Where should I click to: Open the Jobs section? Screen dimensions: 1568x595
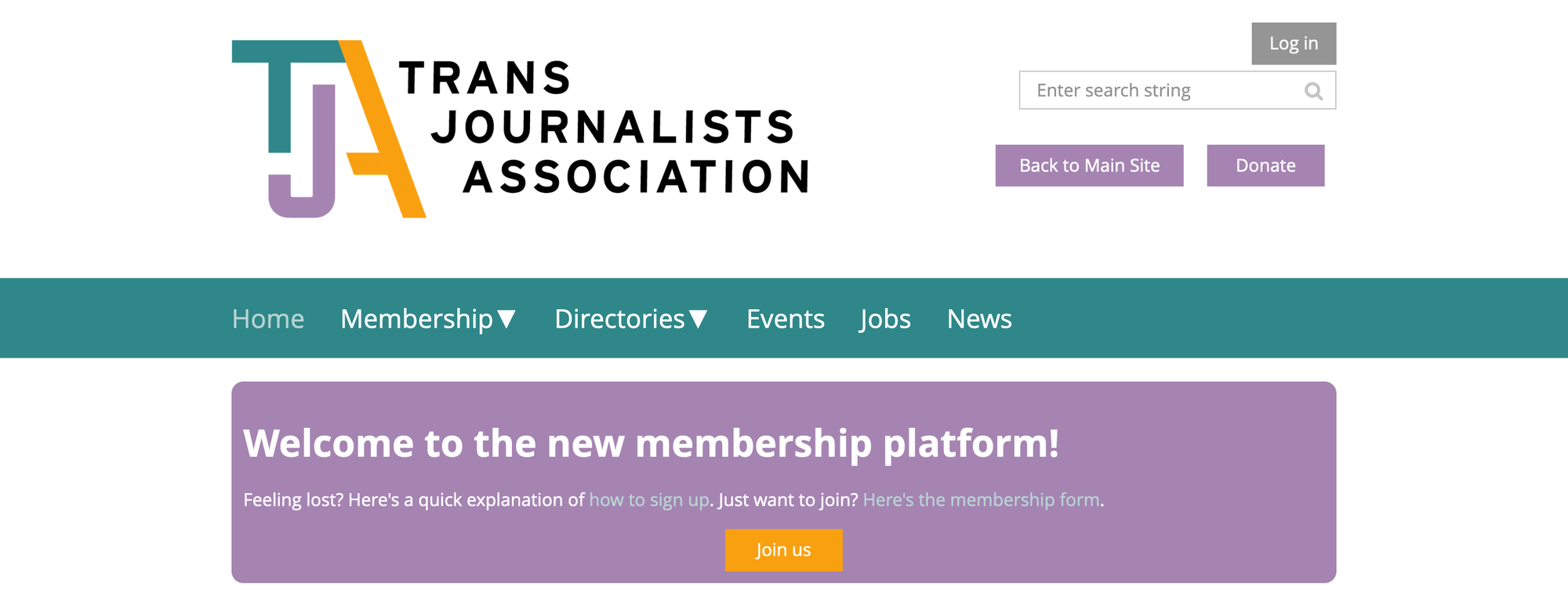tap(884, 319)
